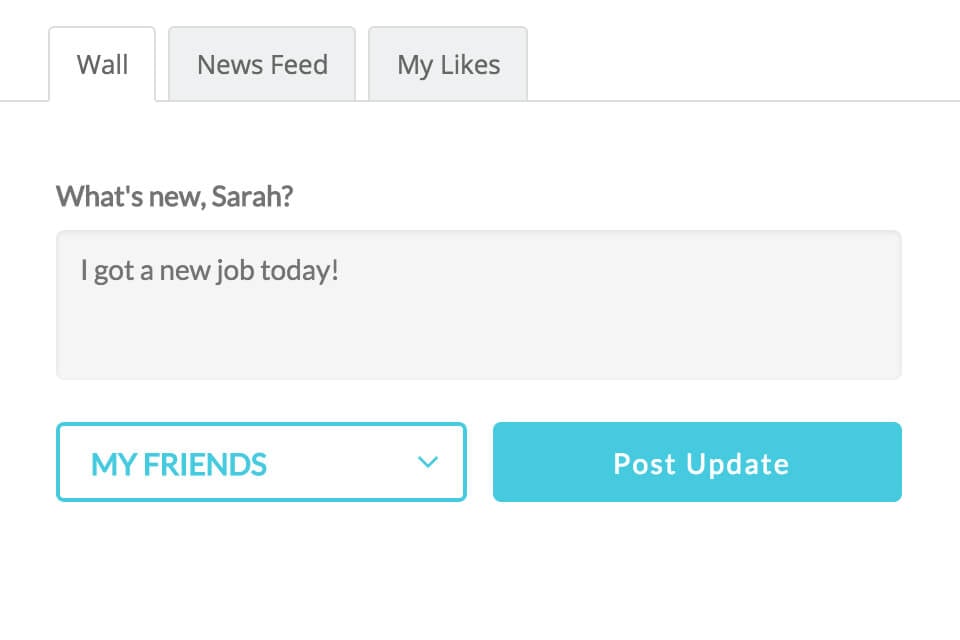This screenshot has height=640, width=960.
Task: Select the "News Feed" tab label
Action: click(262, 65)
